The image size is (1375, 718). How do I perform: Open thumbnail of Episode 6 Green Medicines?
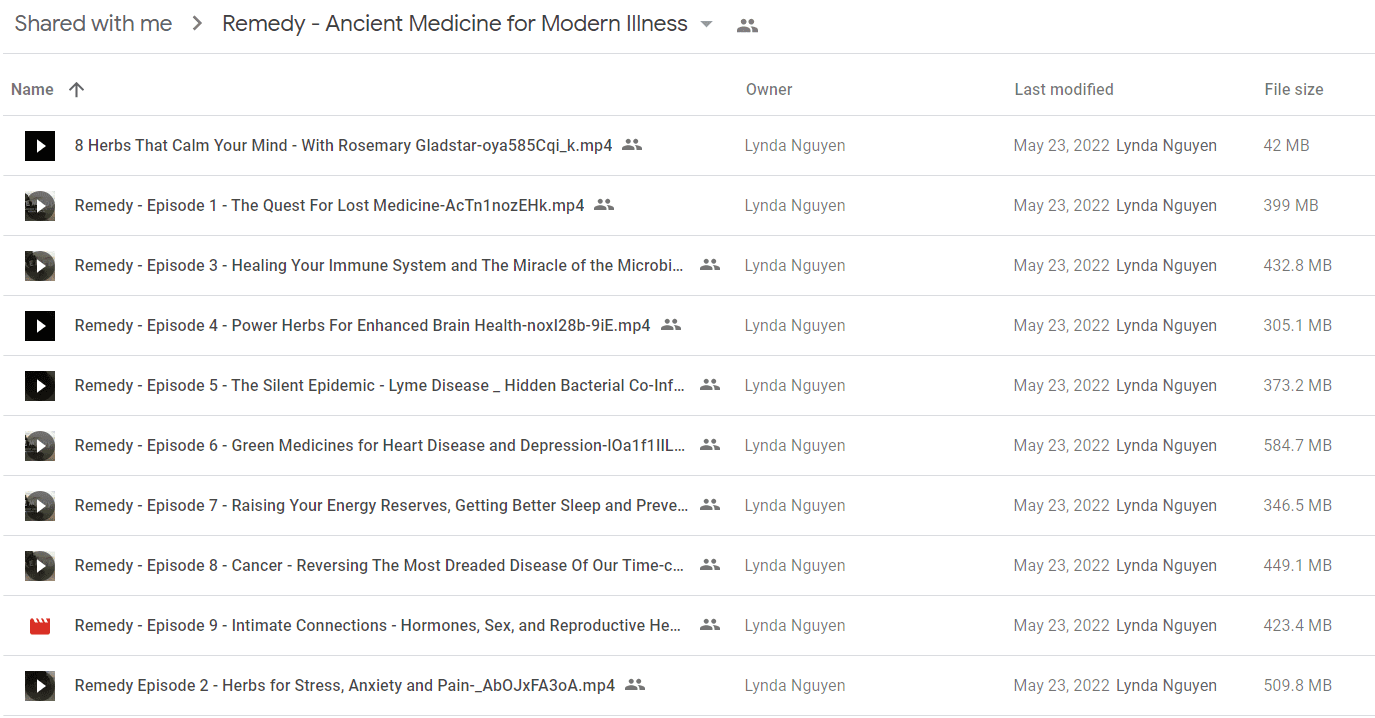tap(40, 446)
